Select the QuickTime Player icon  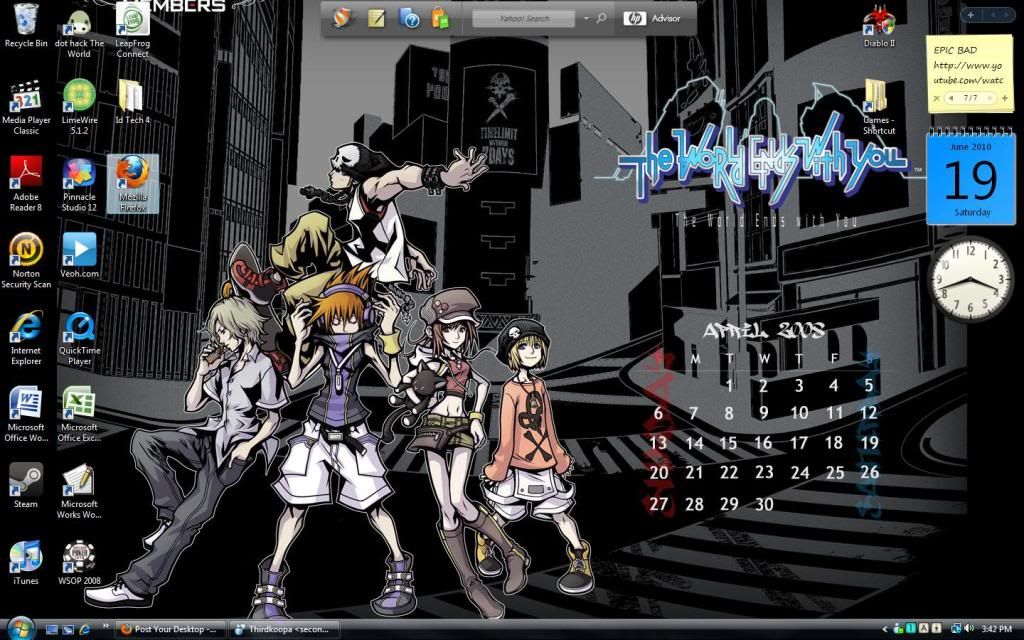[x=79, y=338]
